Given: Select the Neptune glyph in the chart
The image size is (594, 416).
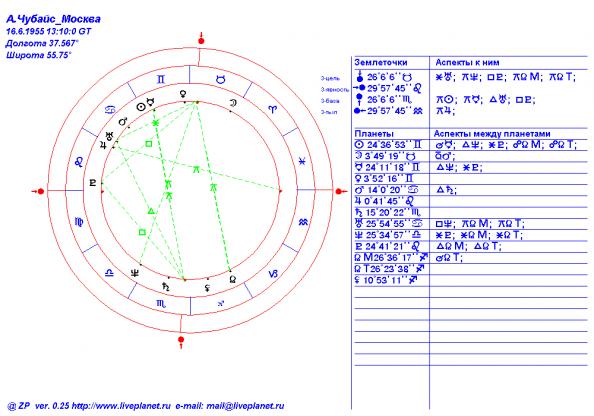Looking at the screenshot, I should (x=134, y=273).
